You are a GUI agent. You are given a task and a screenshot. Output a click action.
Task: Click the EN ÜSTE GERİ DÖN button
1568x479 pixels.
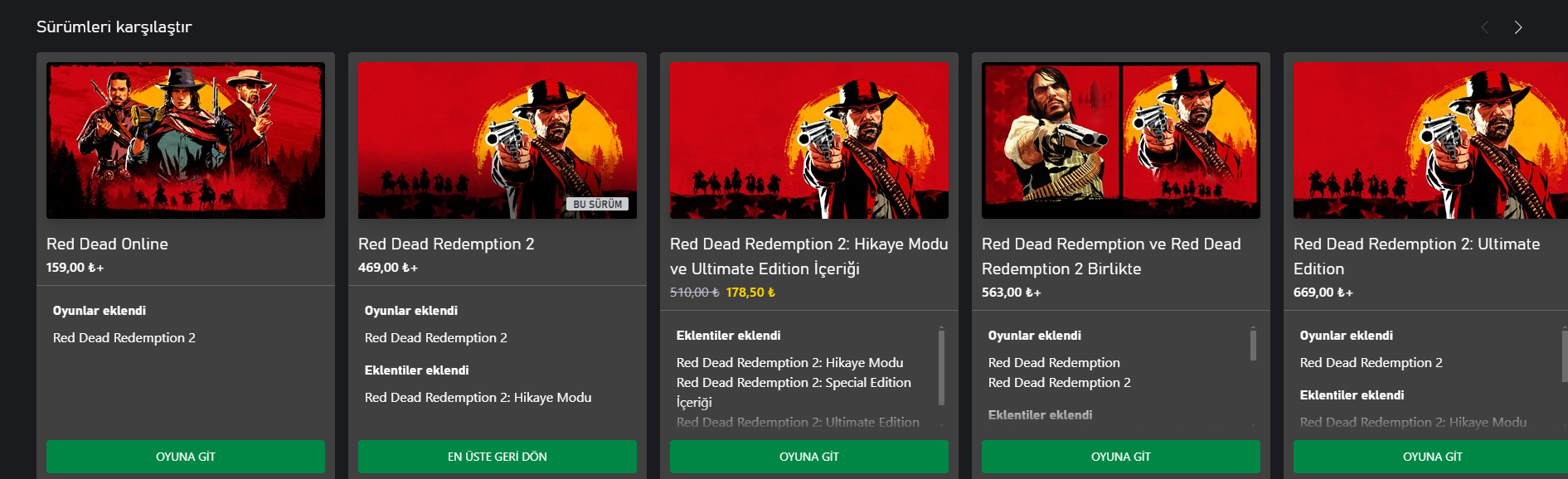coord(498,457)
